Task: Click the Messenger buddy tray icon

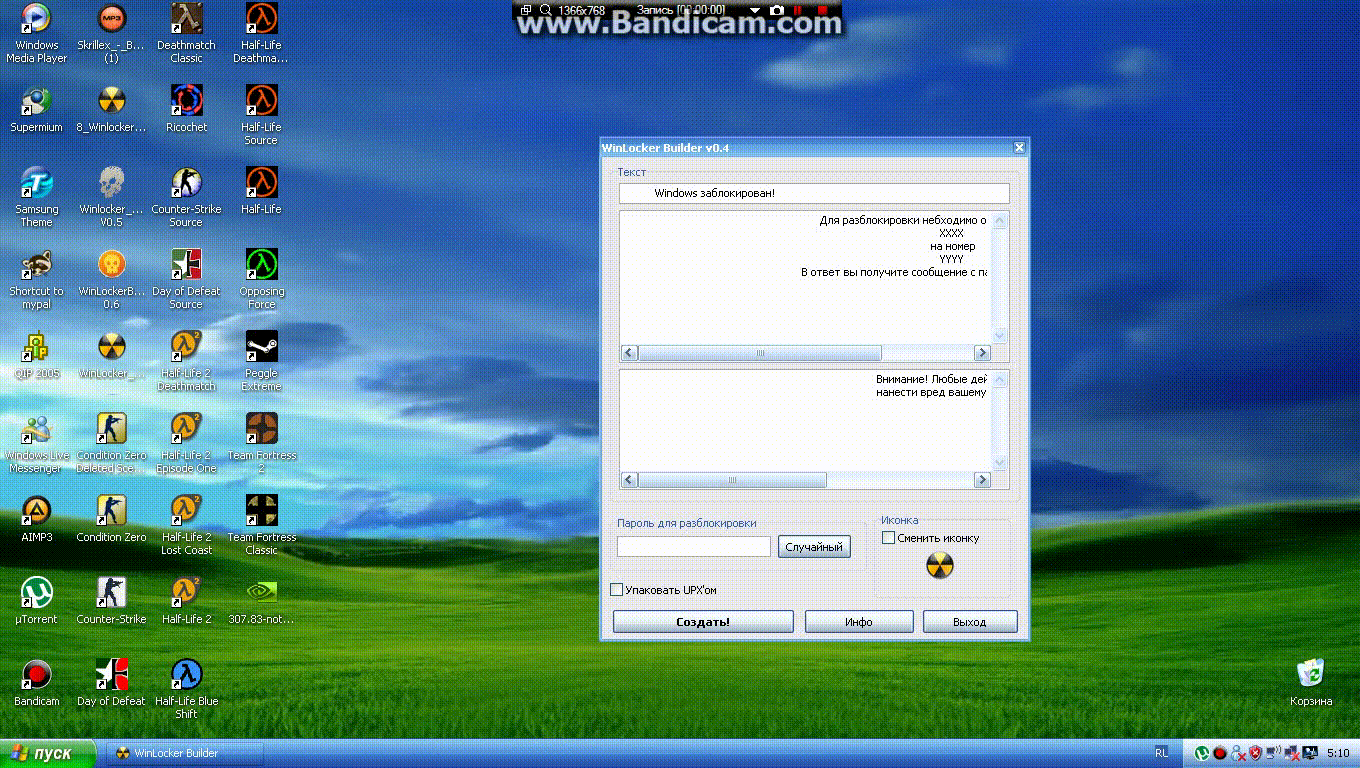Action: click(x=1238, y=753)
